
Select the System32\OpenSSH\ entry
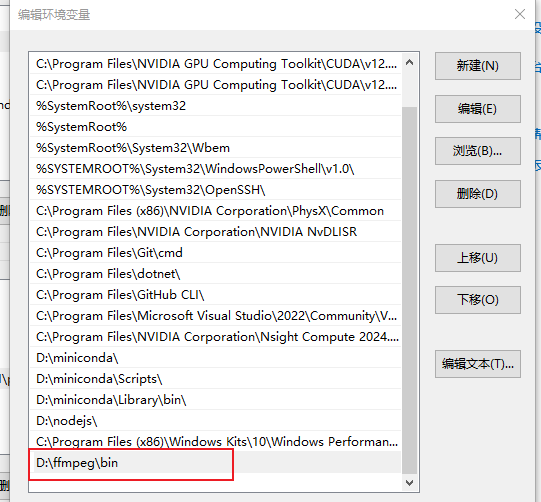pos(216,190)
